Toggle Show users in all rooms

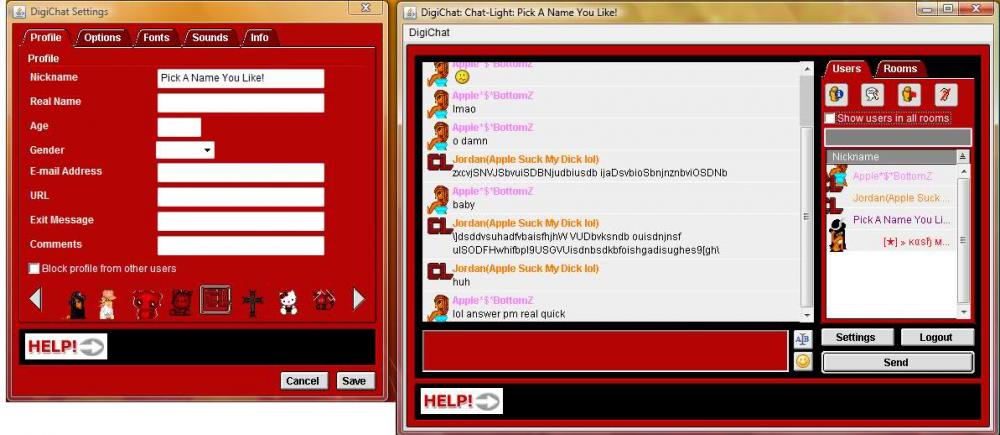[x=830, y=118]
